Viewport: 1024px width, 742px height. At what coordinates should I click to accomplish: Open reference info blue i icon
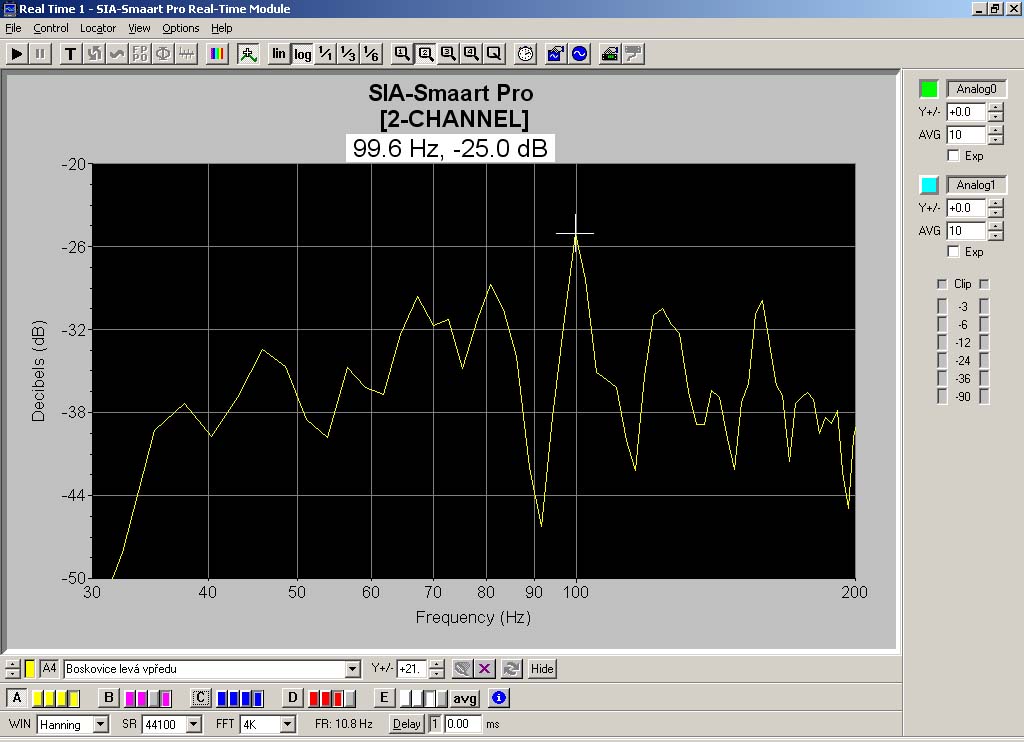tap(499, 698)
